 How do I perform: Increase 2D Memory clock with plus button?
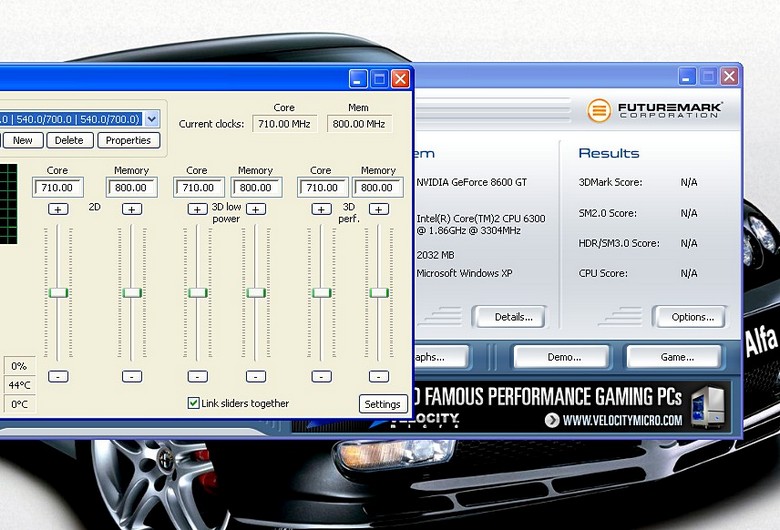(132, 209)
